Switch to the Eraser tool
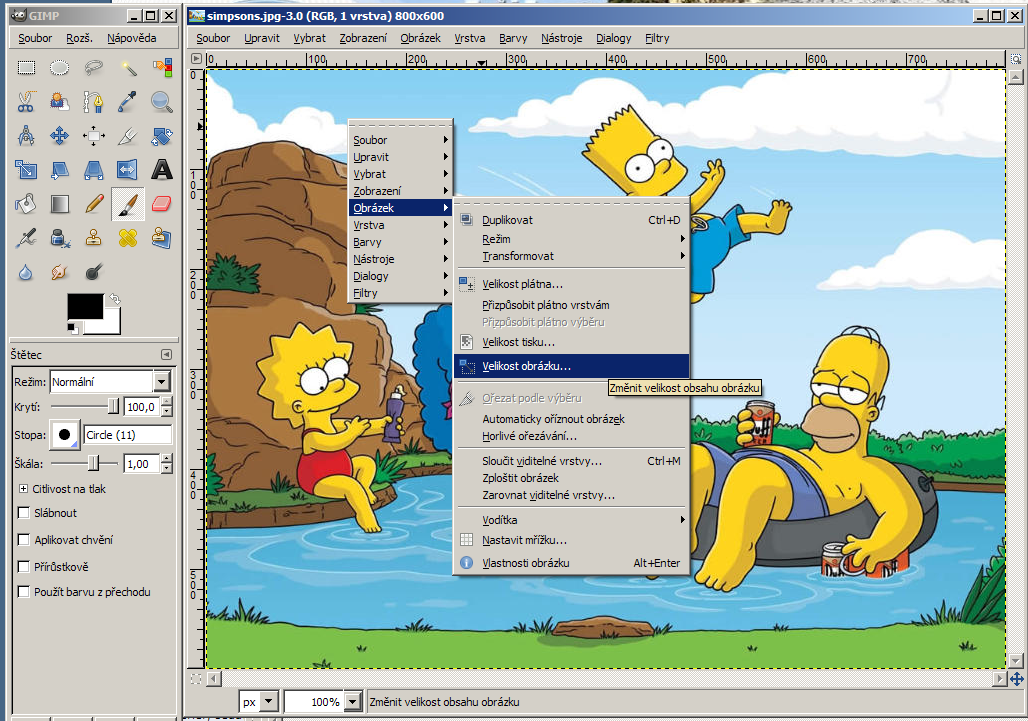The width and height of the screenshot is (1028, 721). [x=161, y=204]
